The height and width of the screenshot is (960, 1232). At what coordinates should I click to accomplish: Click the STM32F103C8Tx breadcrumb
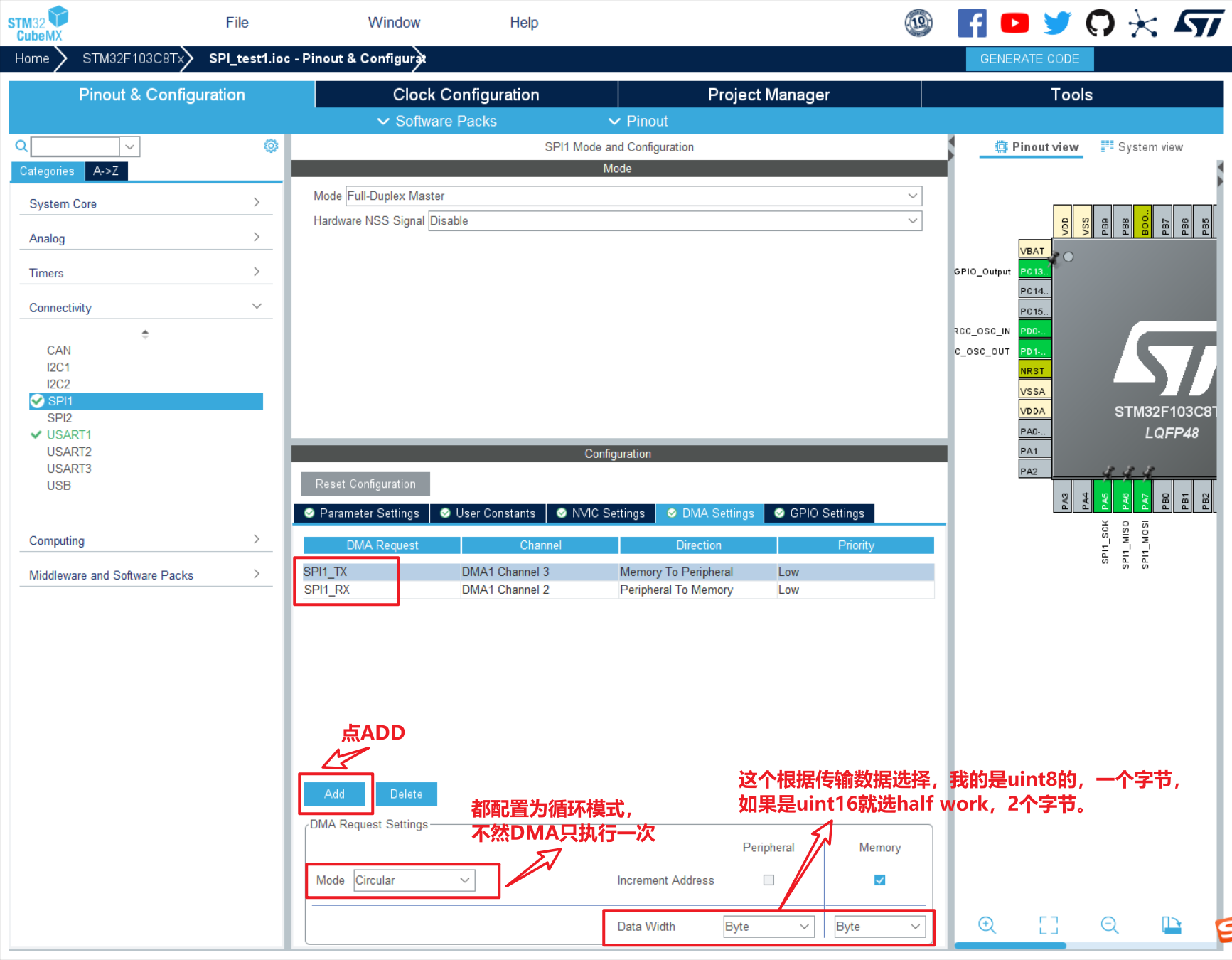tap(133, 58)
